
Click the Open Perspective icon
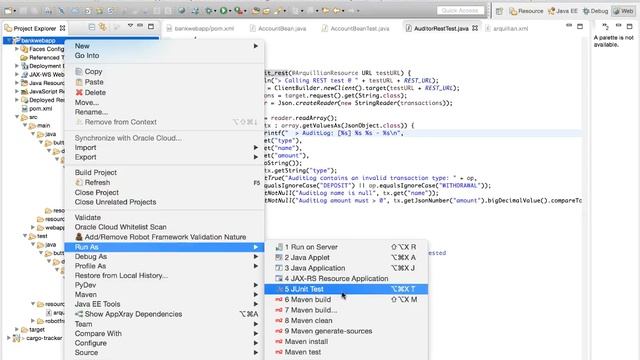pyautogui.click(x=499, y=11)
